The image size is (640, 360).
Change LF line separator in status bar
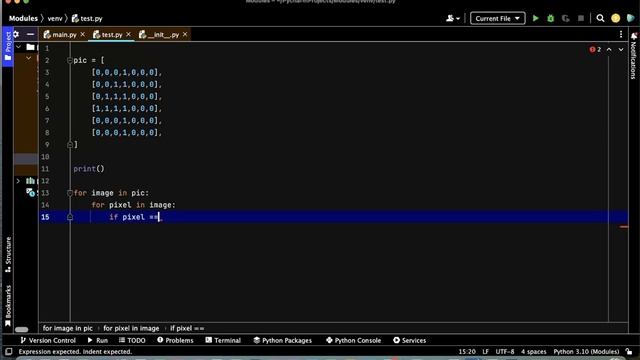pos(485,351)
